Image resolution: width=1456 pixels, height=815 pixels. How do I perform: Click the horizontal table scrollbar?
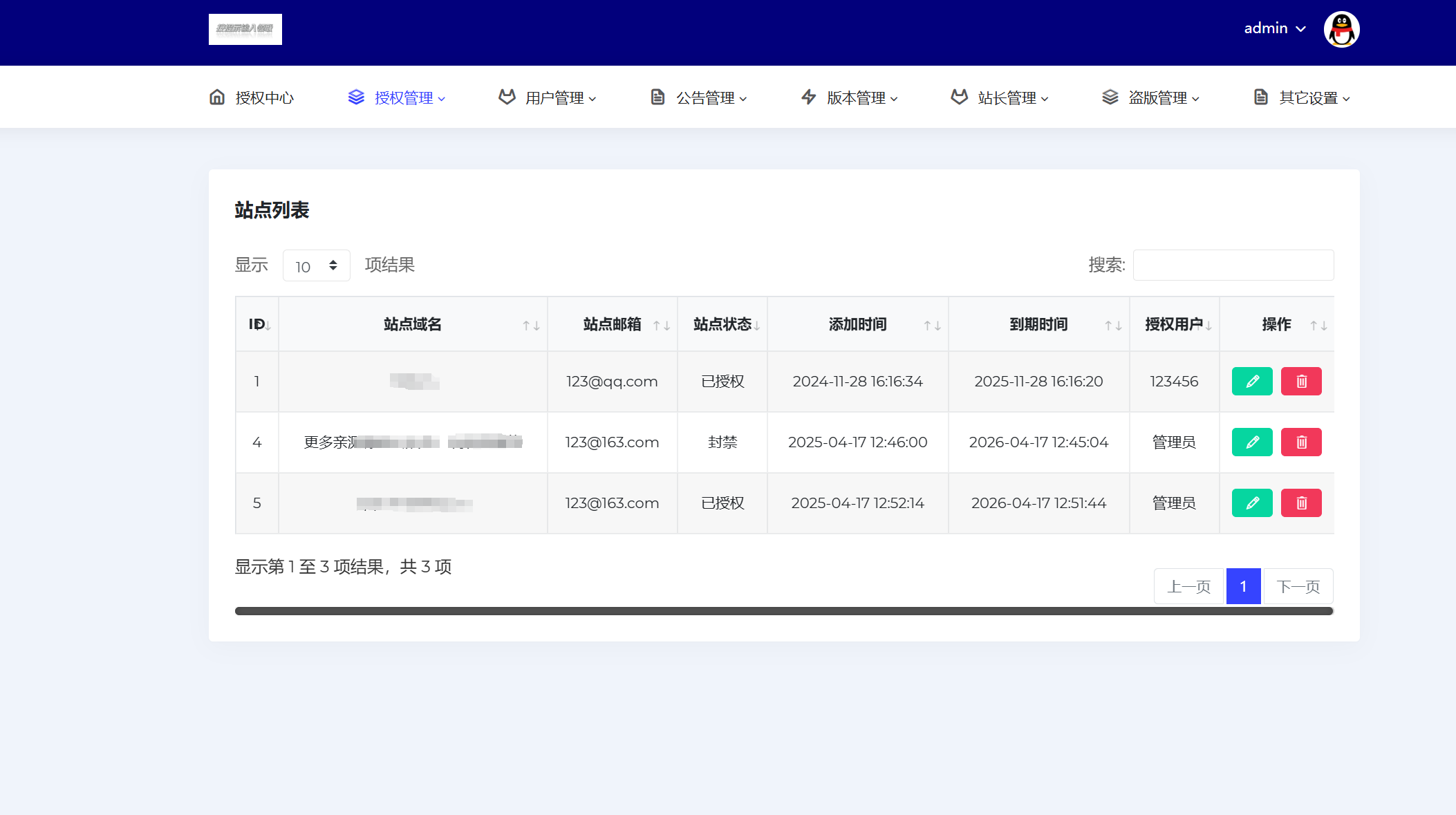[x=783, y=611]
